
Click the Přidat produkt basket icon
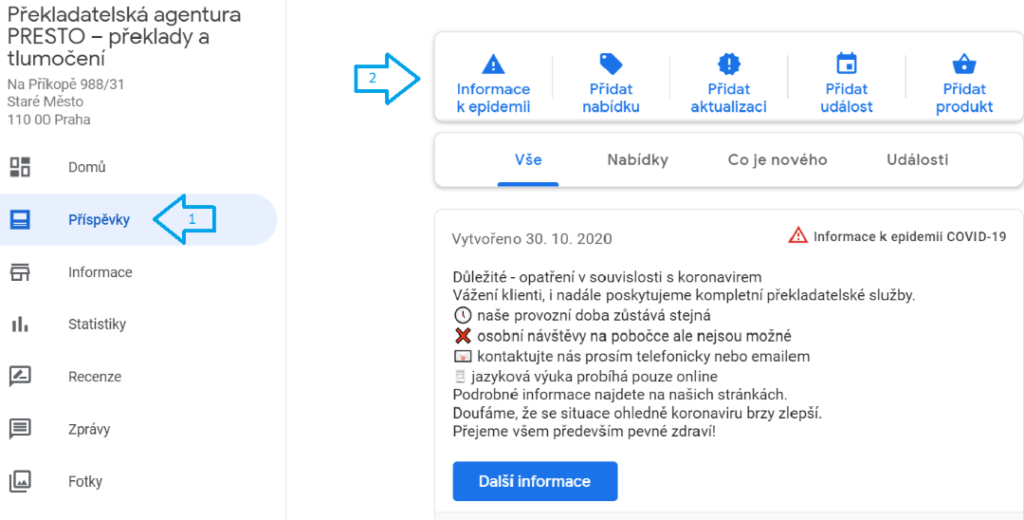pyautogui.click(x=964, y=64)
